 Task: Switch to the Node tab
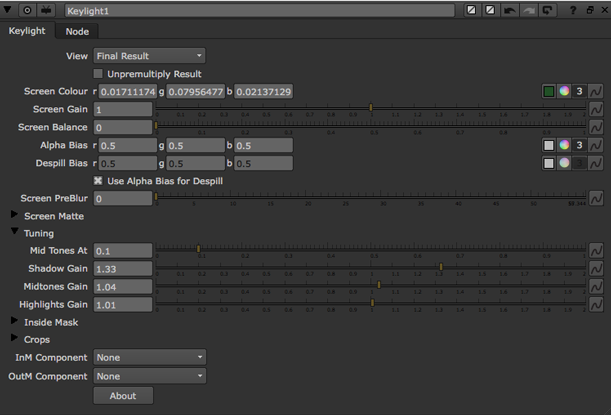pos(77,32)
